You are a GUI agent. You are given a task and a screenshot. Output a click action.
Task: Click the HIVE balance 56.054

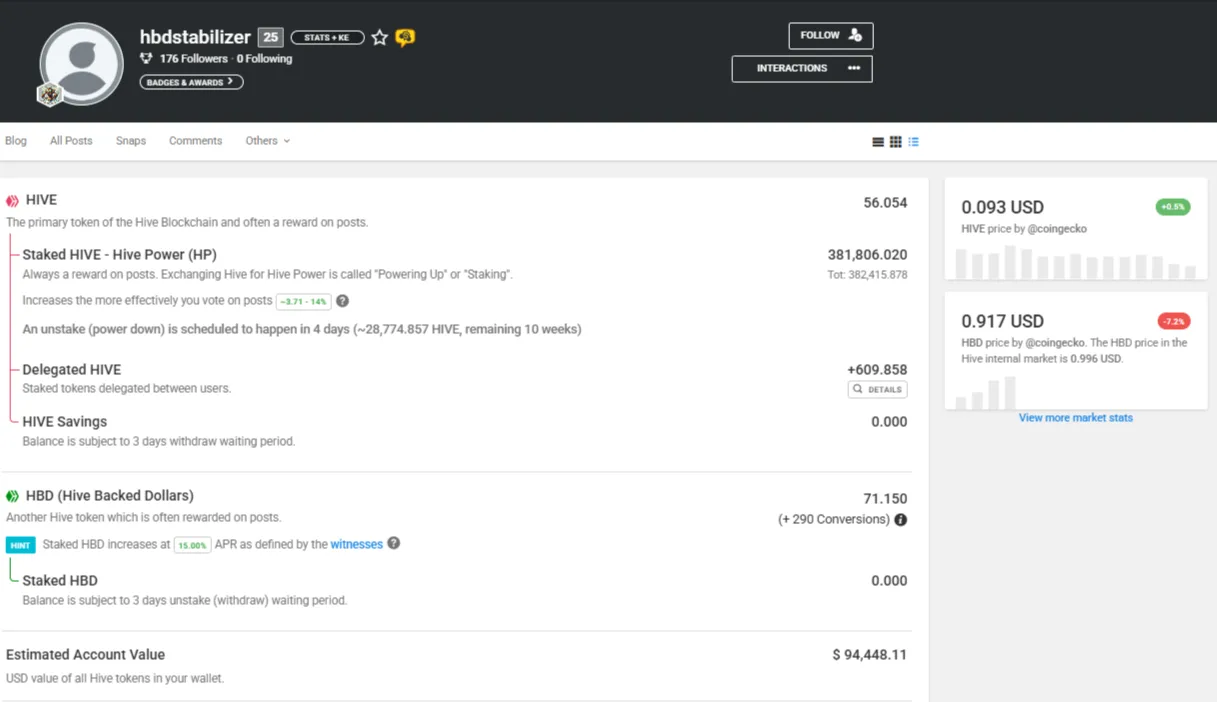pyautogui.click(x=885, y=203)
